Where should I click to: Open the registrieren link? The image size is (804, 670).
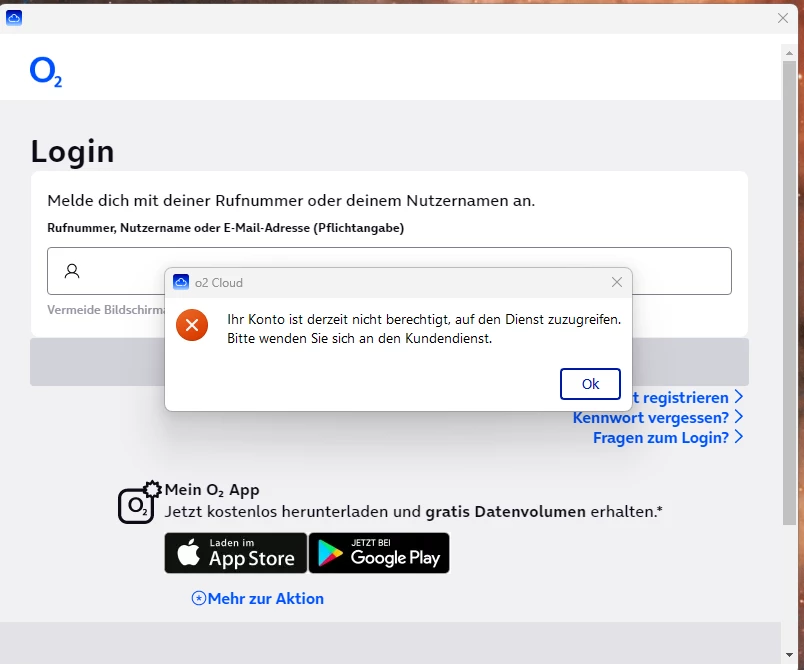680,398
